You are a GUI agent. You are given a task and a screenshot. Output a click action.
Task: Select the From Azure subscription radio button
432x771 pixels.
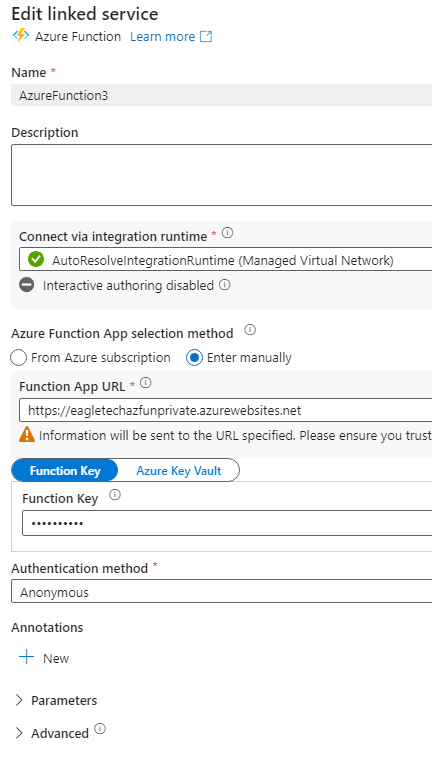point(18,358)
